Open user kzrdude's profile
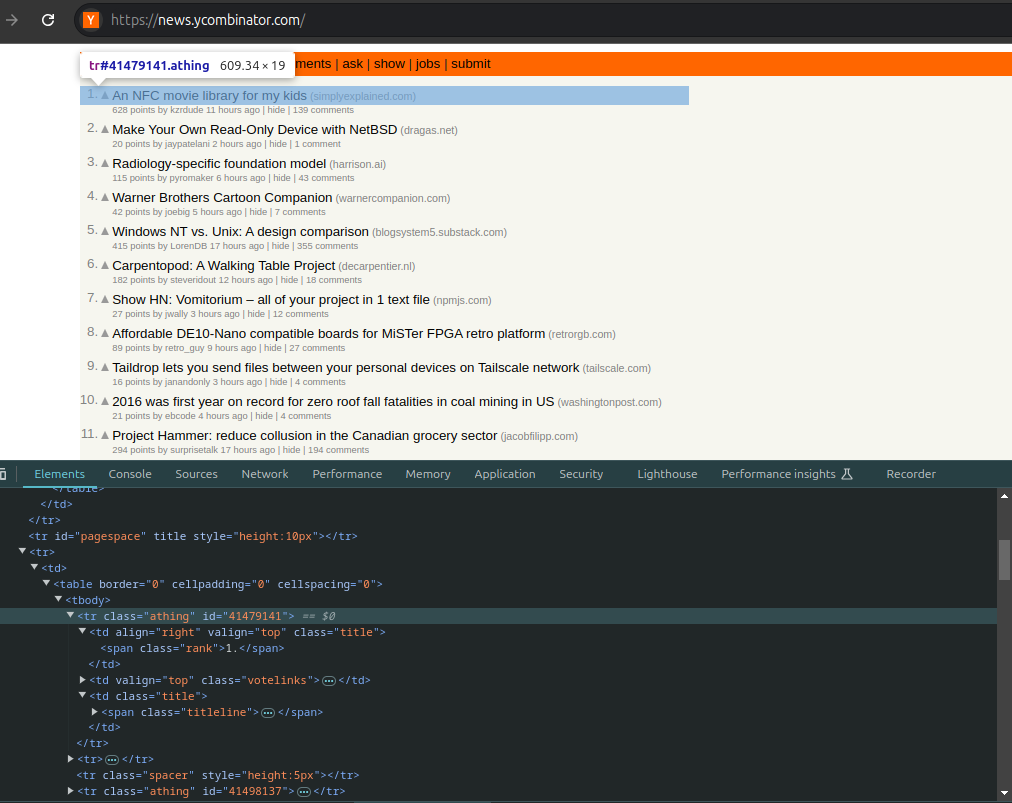The width and height of the screenshot is (1012, 803). click(x=187, y=110)
